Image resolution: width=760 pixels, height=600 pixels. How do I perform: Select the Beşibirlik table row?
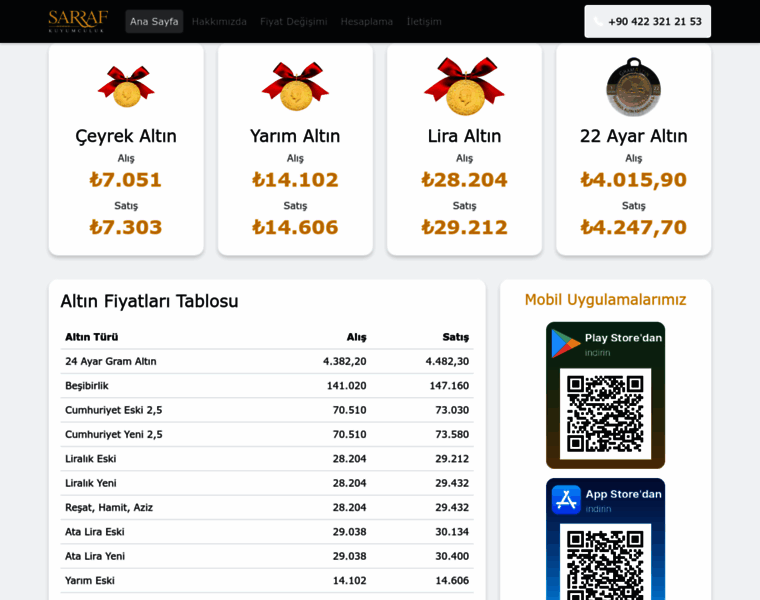(x=266, y=386)
